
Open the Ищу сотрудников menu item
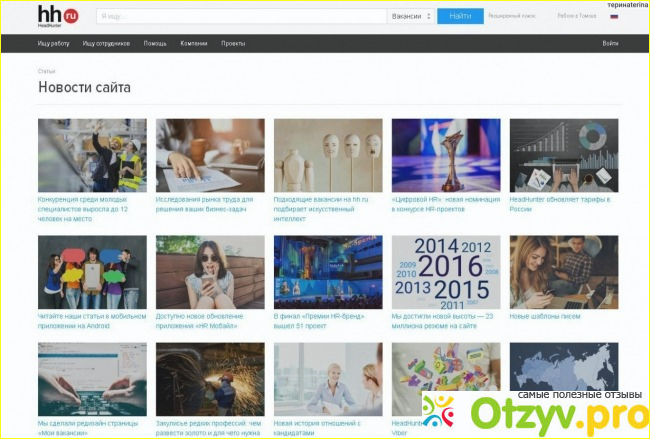[x=106, y=43]
